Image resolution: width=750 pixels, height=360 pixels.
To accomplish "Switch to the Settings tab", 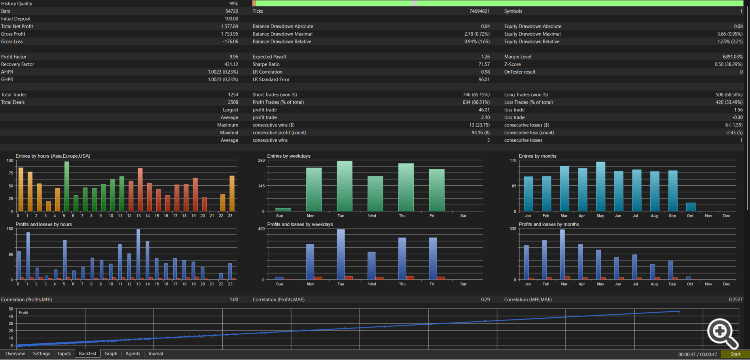I will click(x=42, y=354).
